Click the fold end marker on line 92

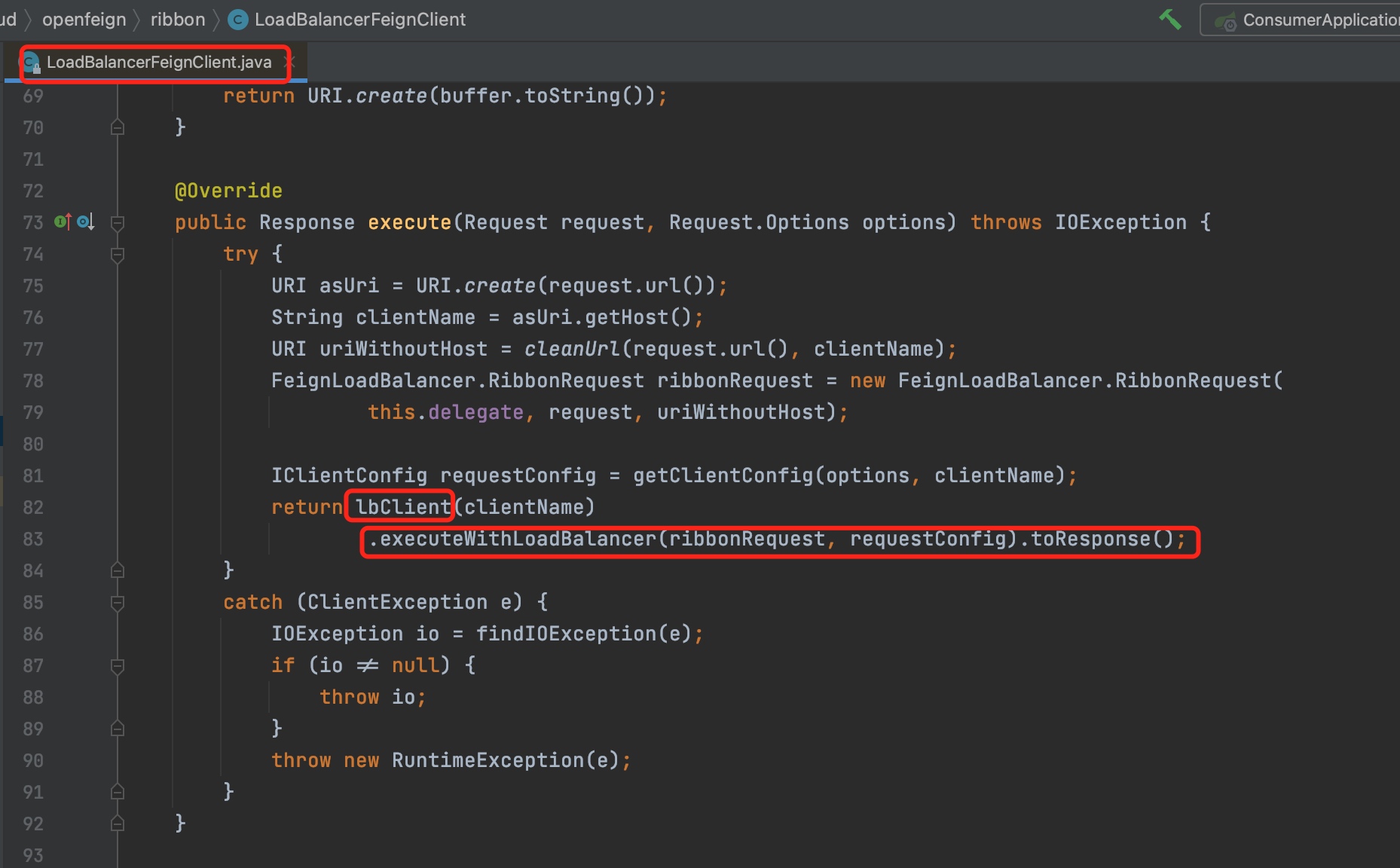118,824
